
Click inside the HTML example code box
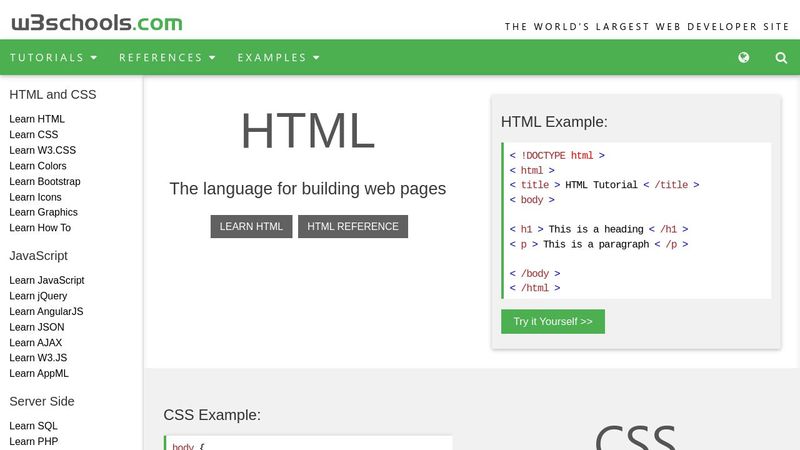(x=636, y=220)
